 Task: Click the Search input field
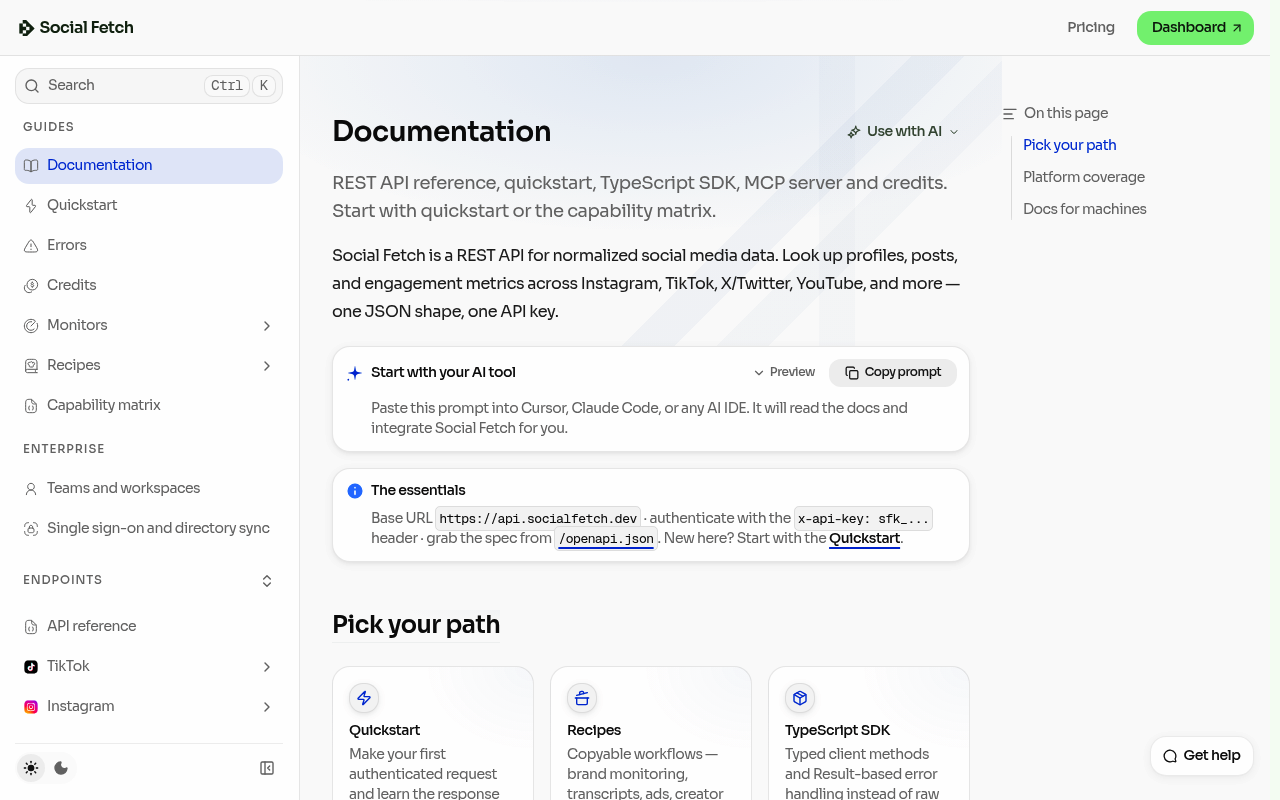click(x=149, y=86)
